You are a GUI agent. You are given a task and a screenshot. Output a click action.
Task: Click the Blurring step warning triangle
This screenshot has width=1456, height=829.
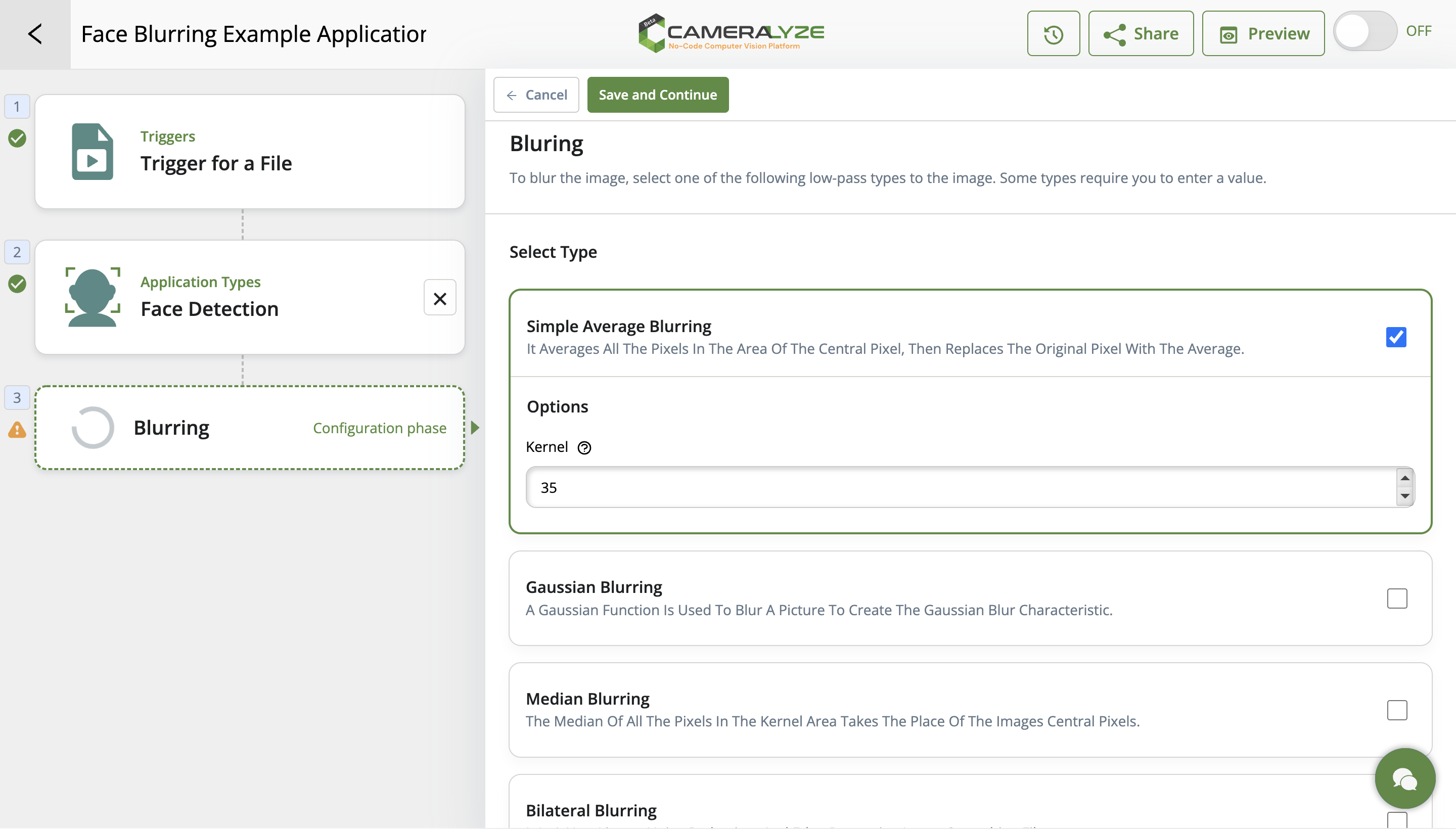point(17,430)
